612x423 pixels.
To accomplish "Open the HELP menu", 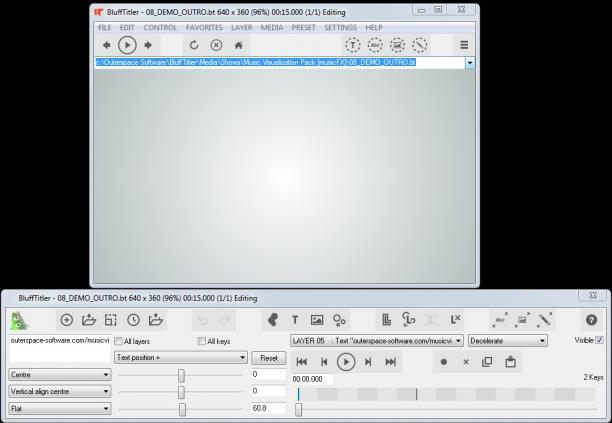I will tap(374, 28).
